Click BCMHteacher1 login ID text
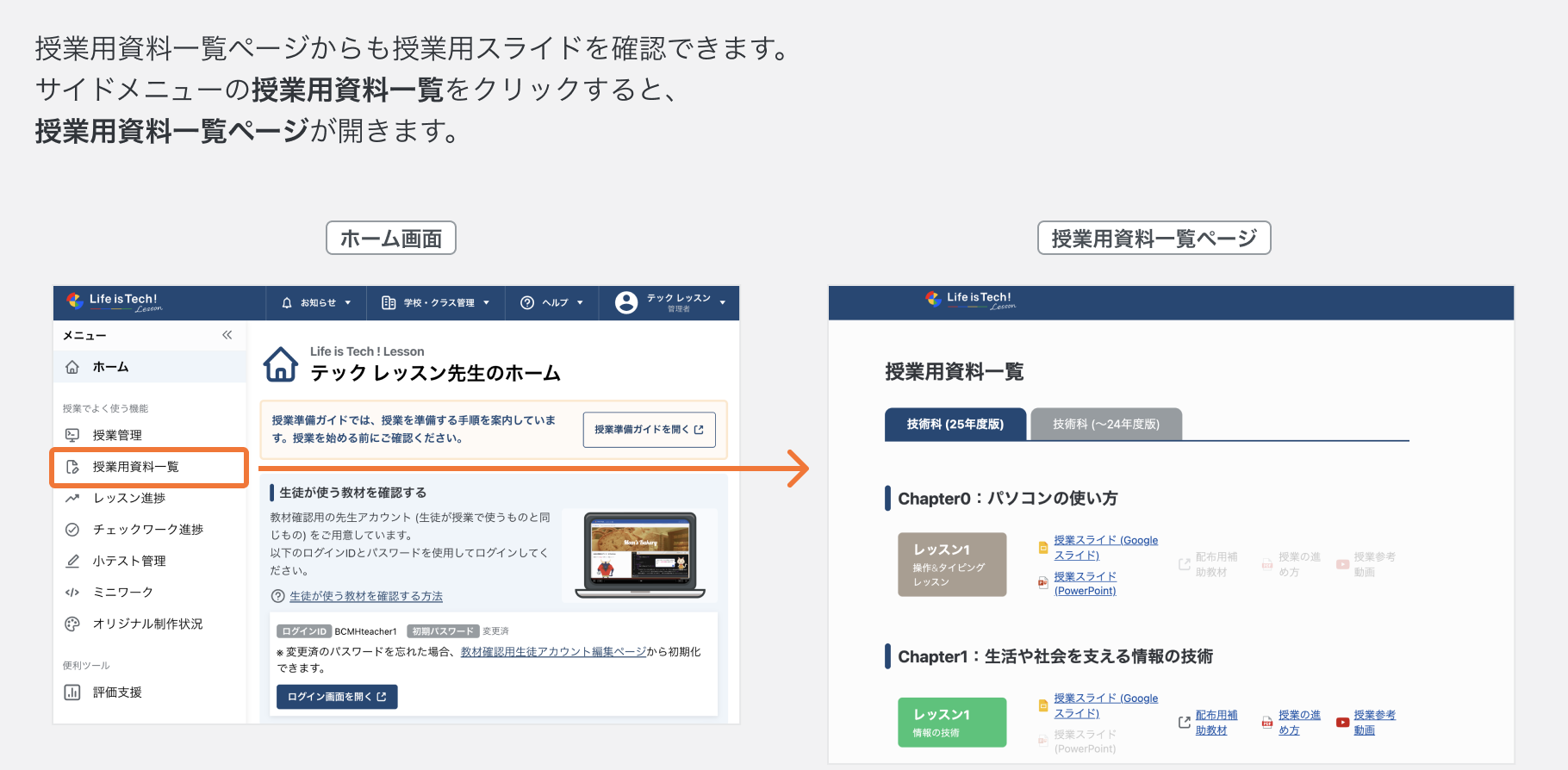1568x770 pixels. point(365,631)
